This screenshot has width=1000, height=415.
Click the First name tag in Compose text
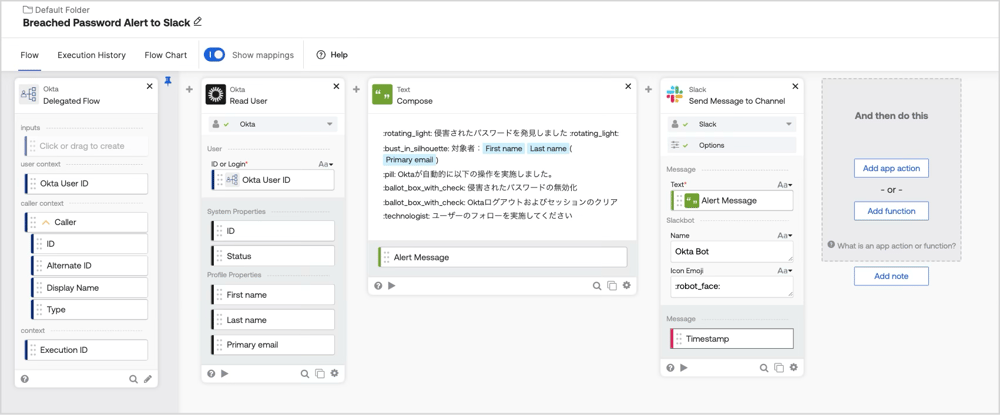point(503,149)
